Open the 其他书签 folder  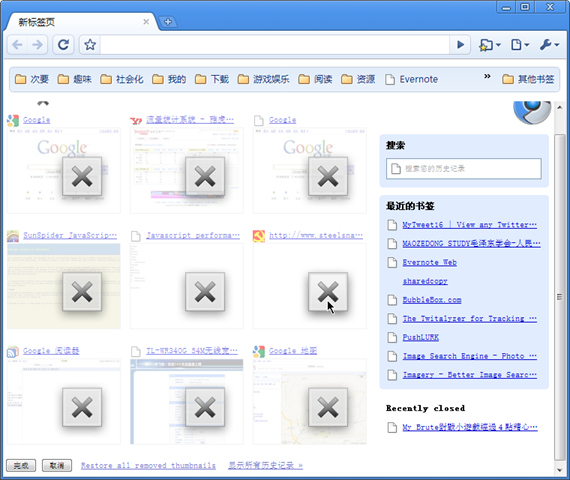tap(528, 79)
